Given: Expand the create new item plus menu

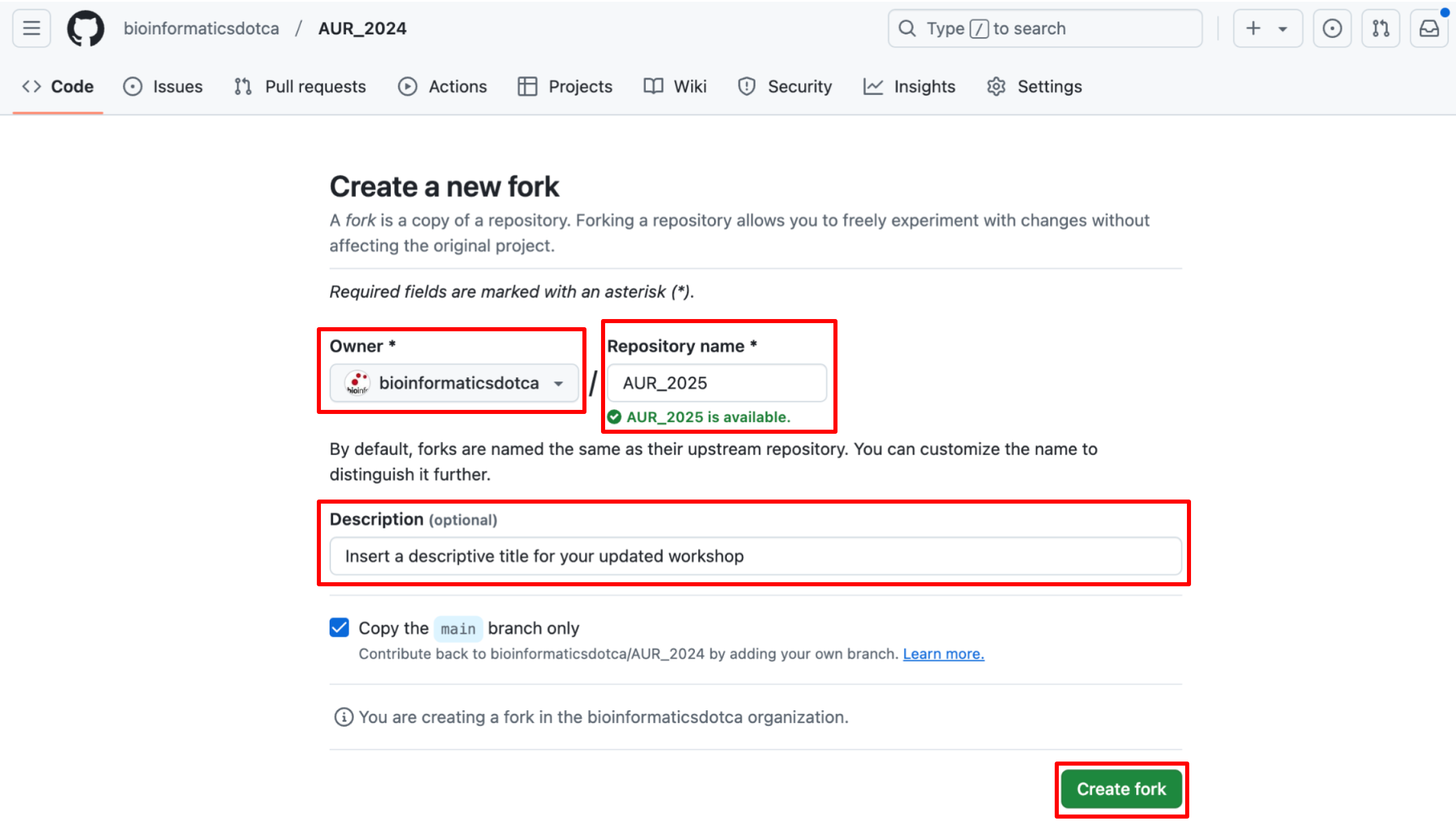Looking at the screenshot, I should [x=1267, y=28].
